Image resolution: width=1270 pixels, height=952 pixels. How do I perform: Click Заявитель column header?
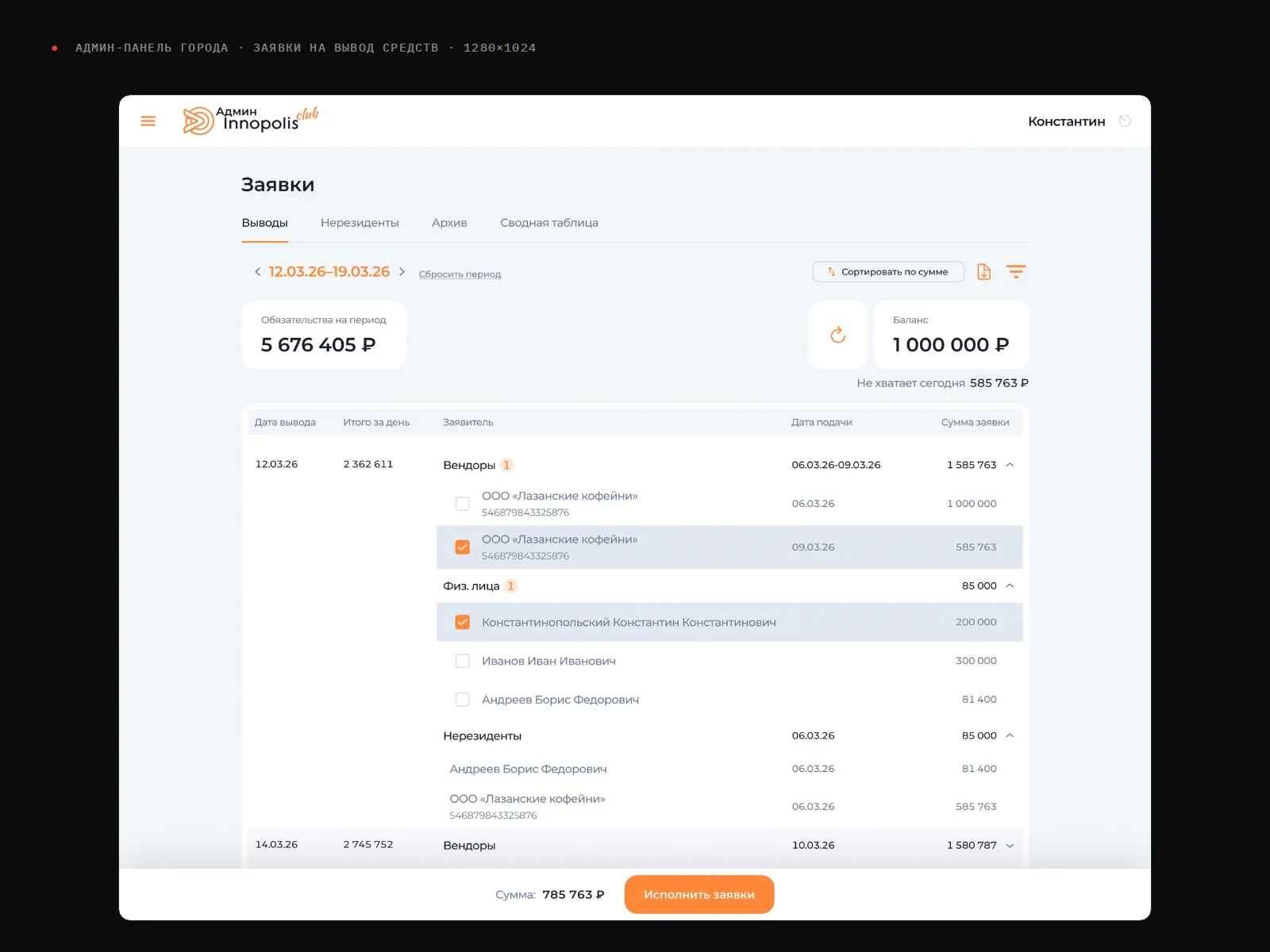tap(468, 422)
